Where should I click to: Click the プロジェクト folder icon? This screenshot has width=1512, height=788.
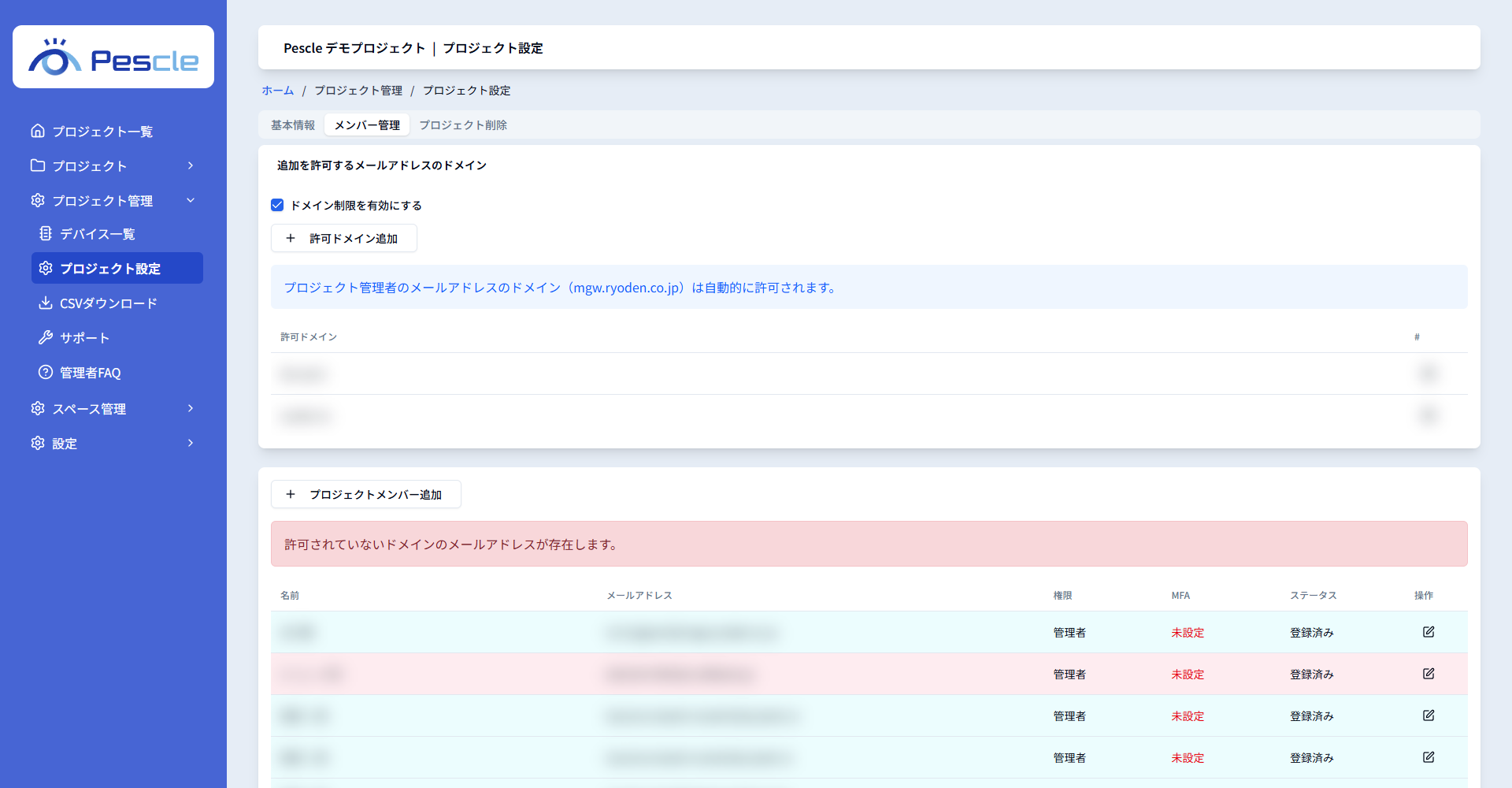(x=38, y=165)
